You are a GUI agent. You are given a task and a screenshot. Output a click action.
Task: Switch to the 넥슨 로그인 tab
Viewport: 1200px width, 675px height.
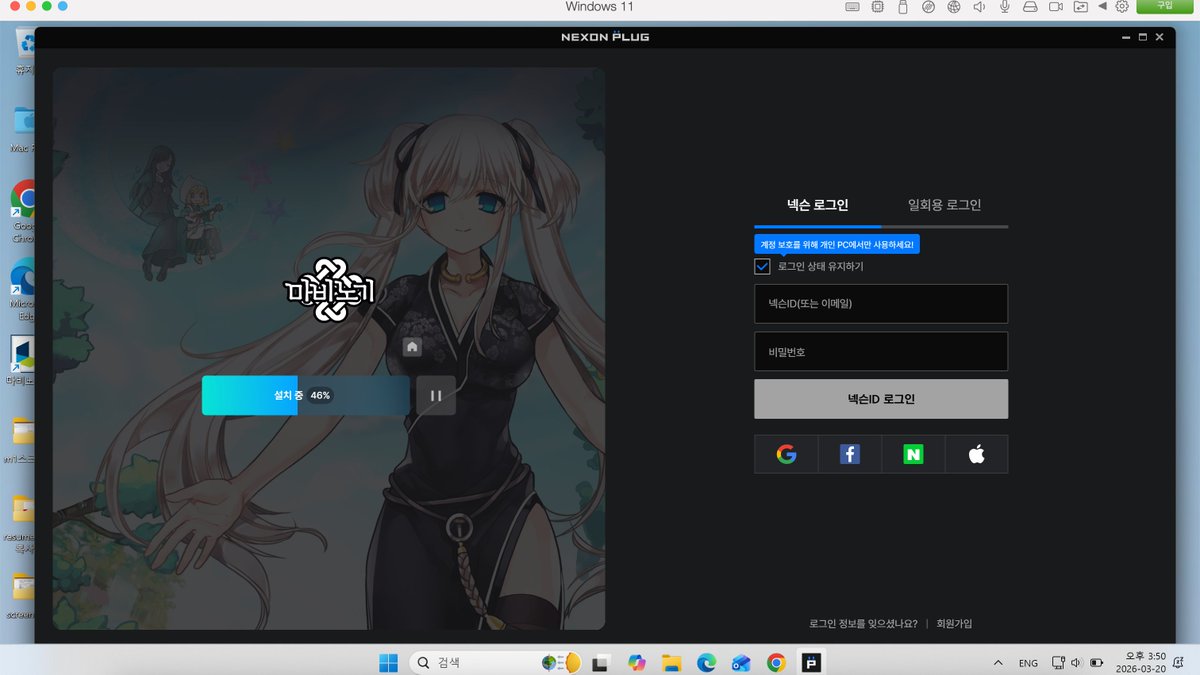click(817, 205)
